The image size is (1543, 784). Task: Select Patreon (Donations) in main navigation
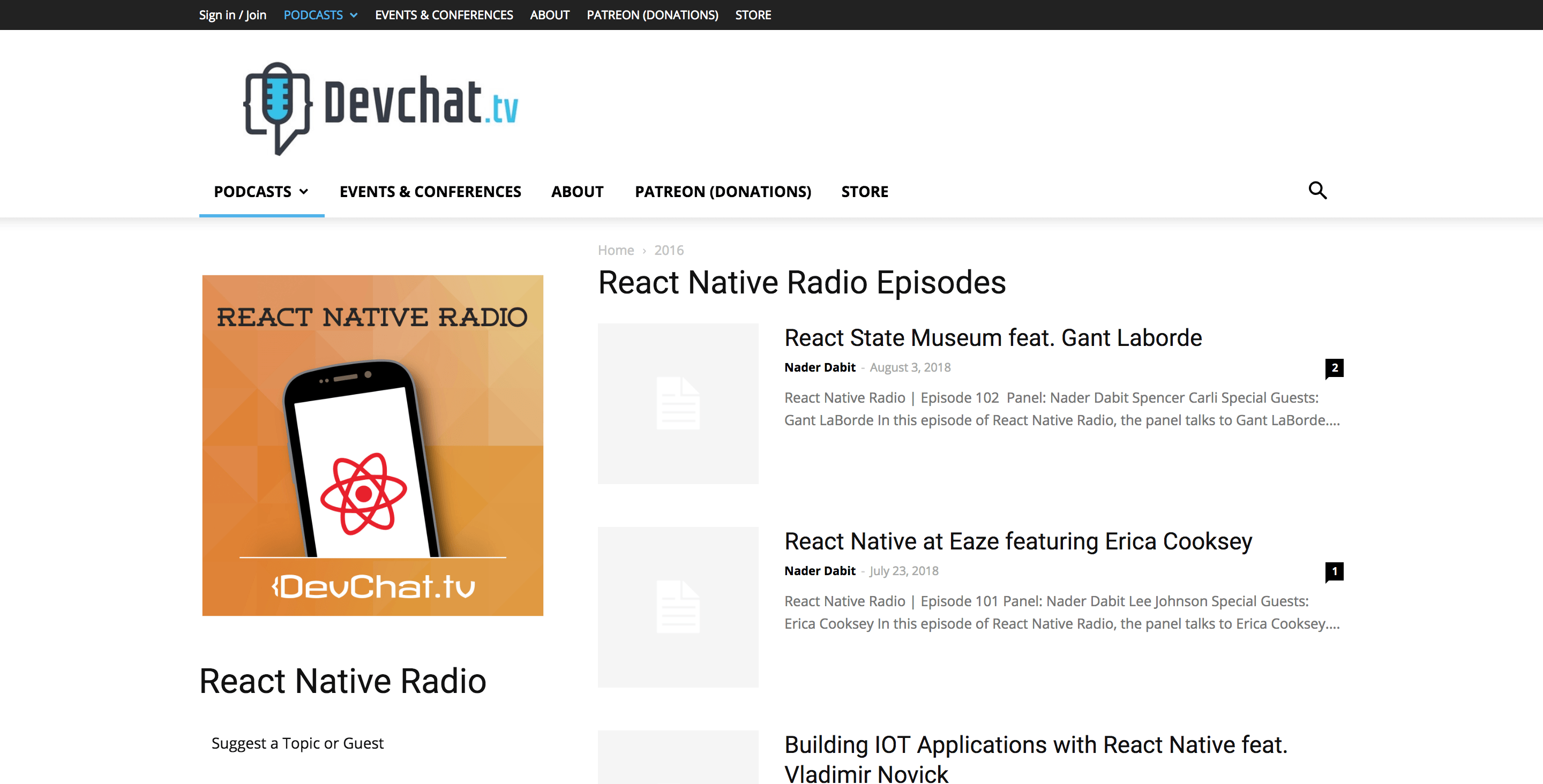723,192
